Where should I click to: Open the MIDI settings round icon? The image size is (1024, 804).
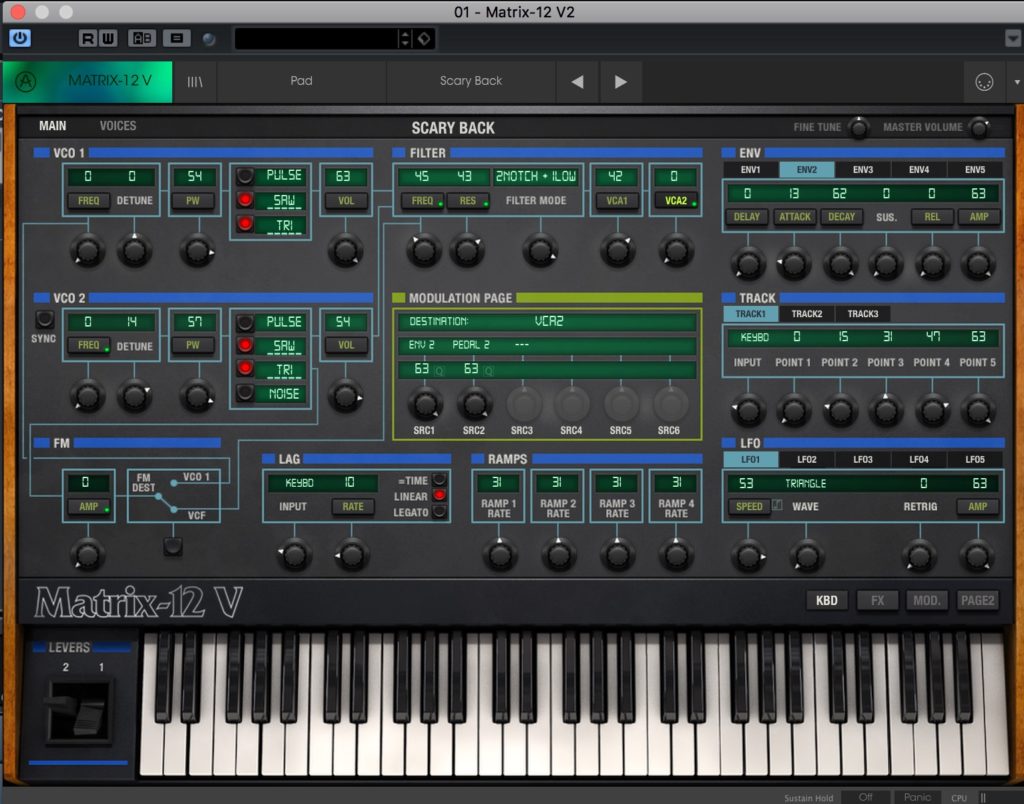(984, 82)
